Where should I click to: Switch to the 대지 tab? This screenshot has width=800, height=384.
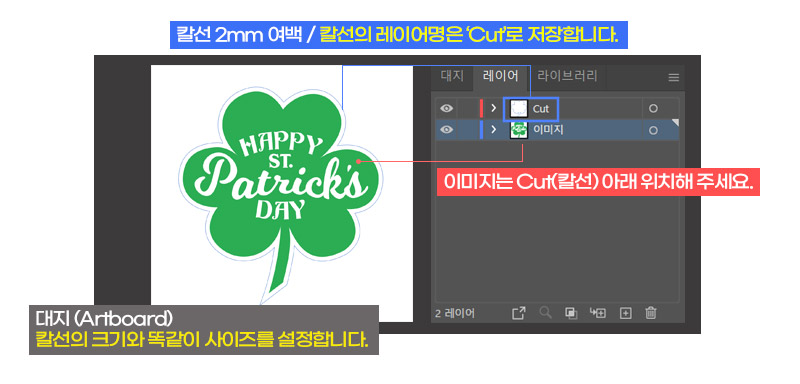452,76
